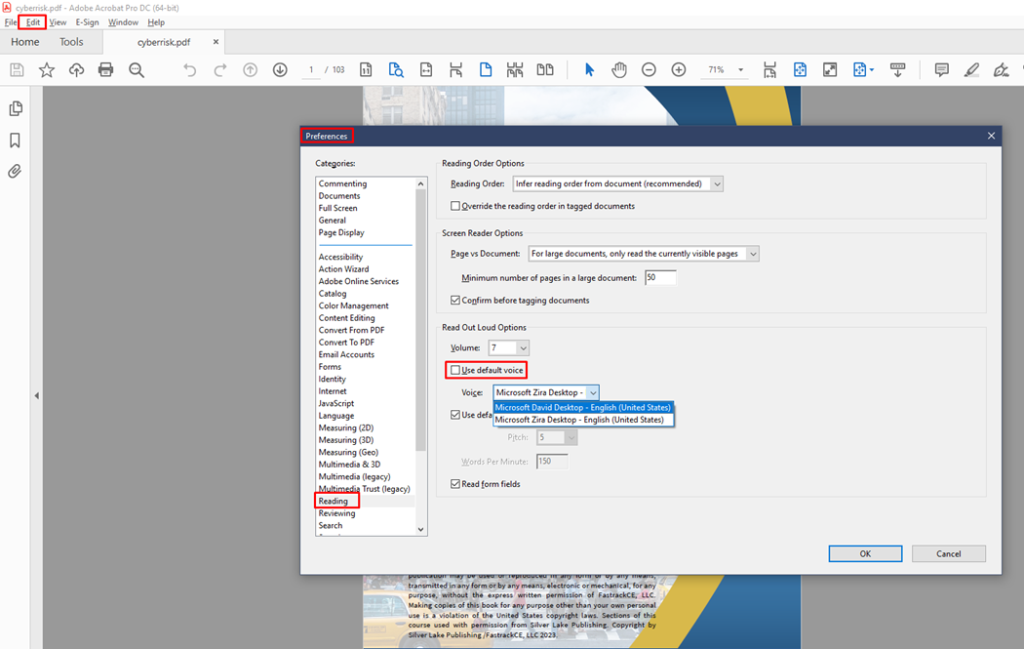Open the zoom level 71% dropdown
This screenshot has height=649, width=1024.
click(741, 70)
